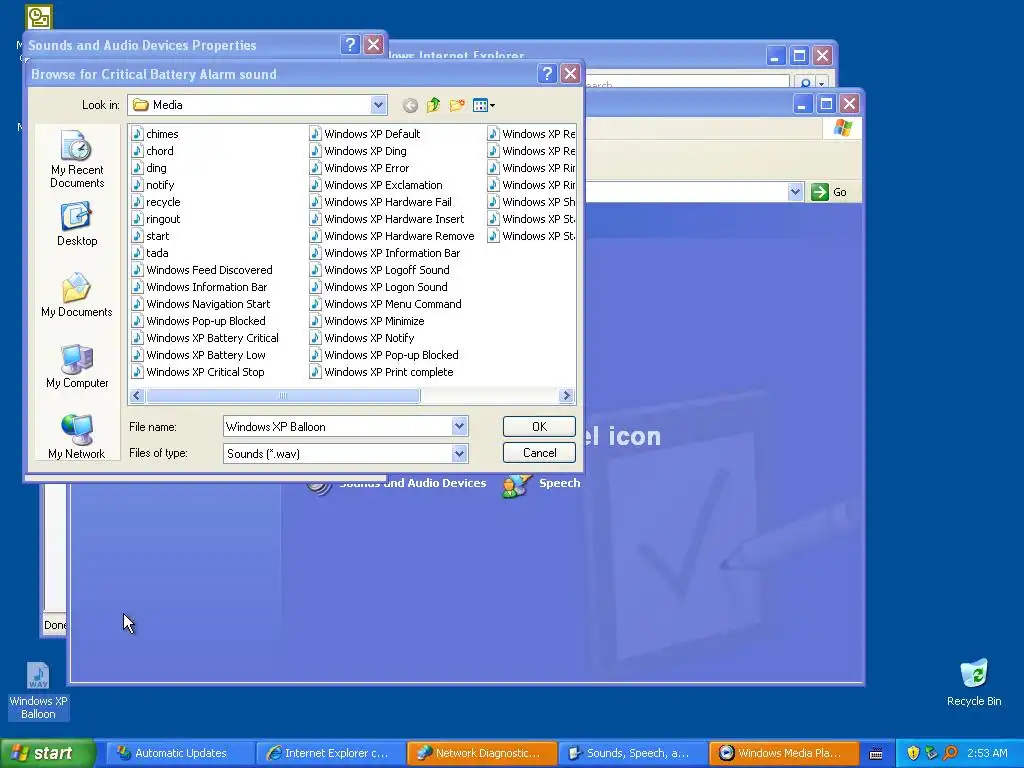Open the Views menu icon
Screen dimensions: 1024x768
click(x=484, y=105)
